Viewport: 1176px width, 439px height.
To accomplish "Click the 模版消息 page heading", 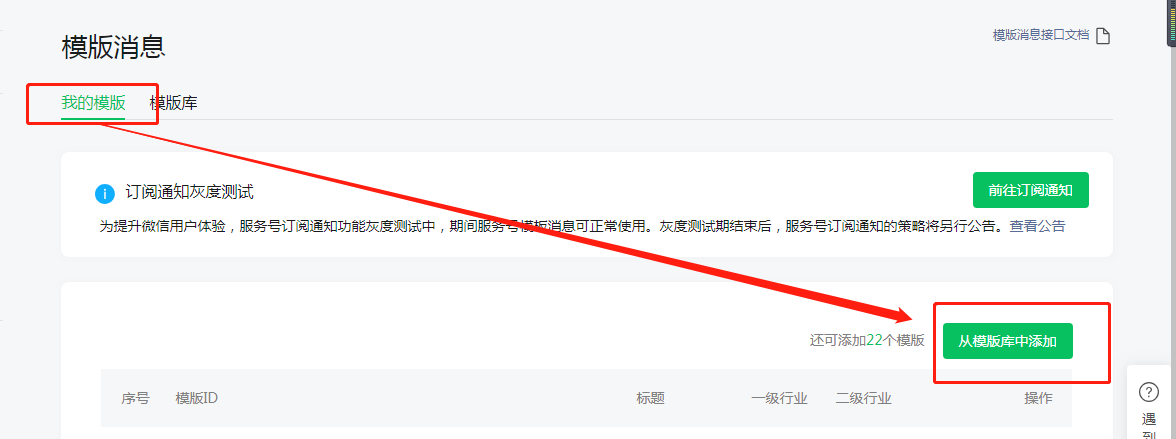I will 113,47.
